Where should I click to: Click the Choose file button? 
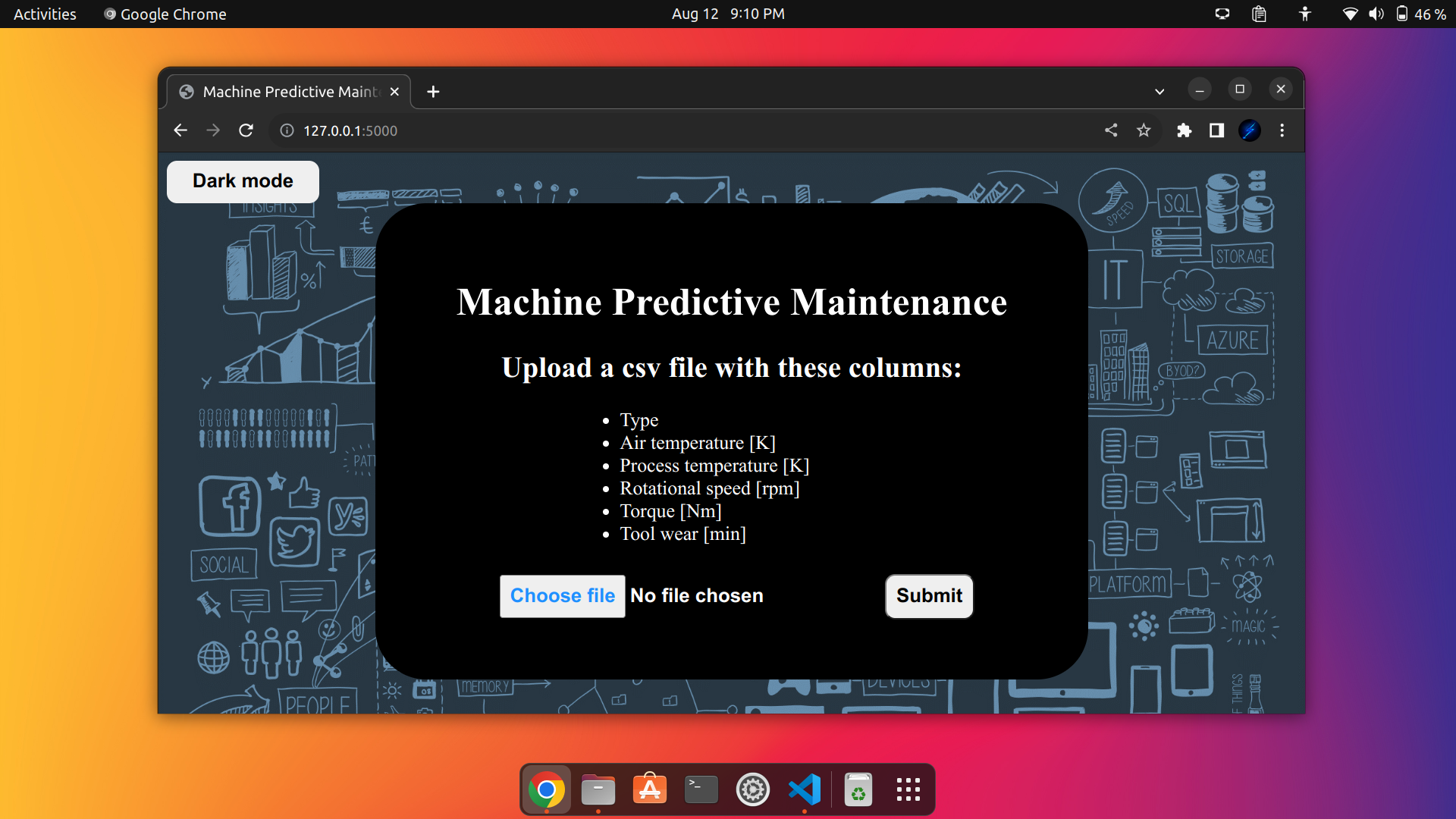coord(562,595)
